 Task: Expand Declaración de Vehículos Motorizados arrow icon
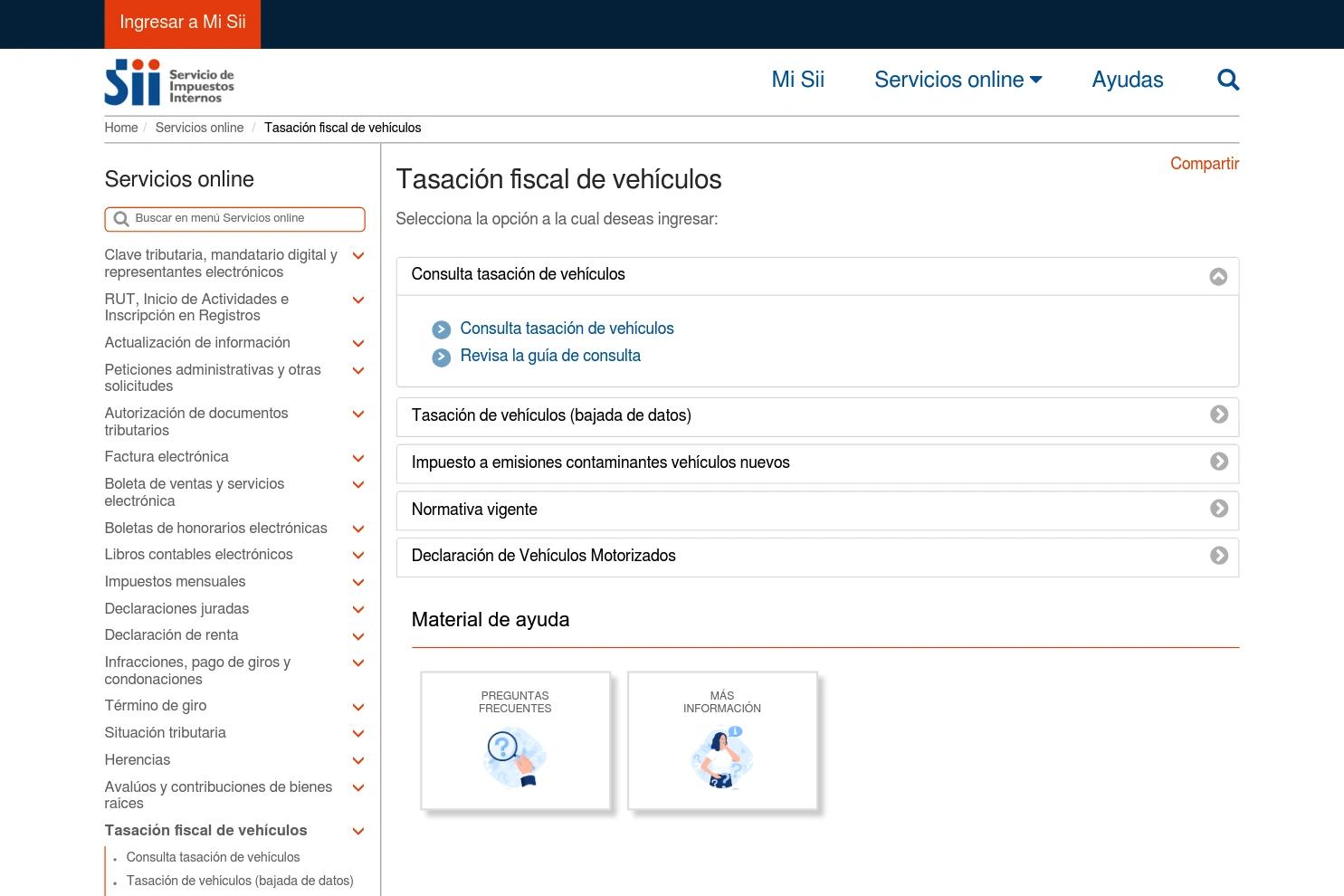click(1219, 556)
